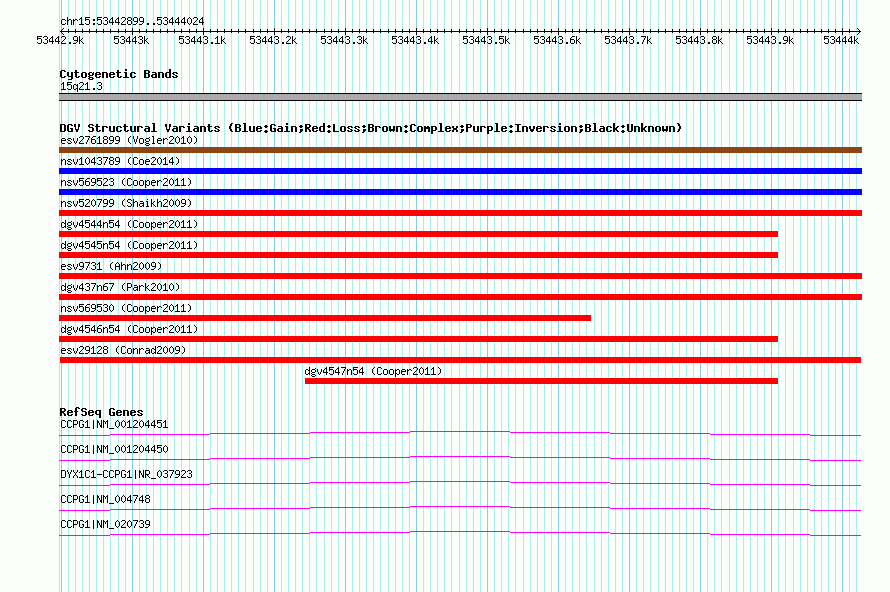
Task: Click the short nsv569530 Cooper2011 red bar
Action: (325, 318)
